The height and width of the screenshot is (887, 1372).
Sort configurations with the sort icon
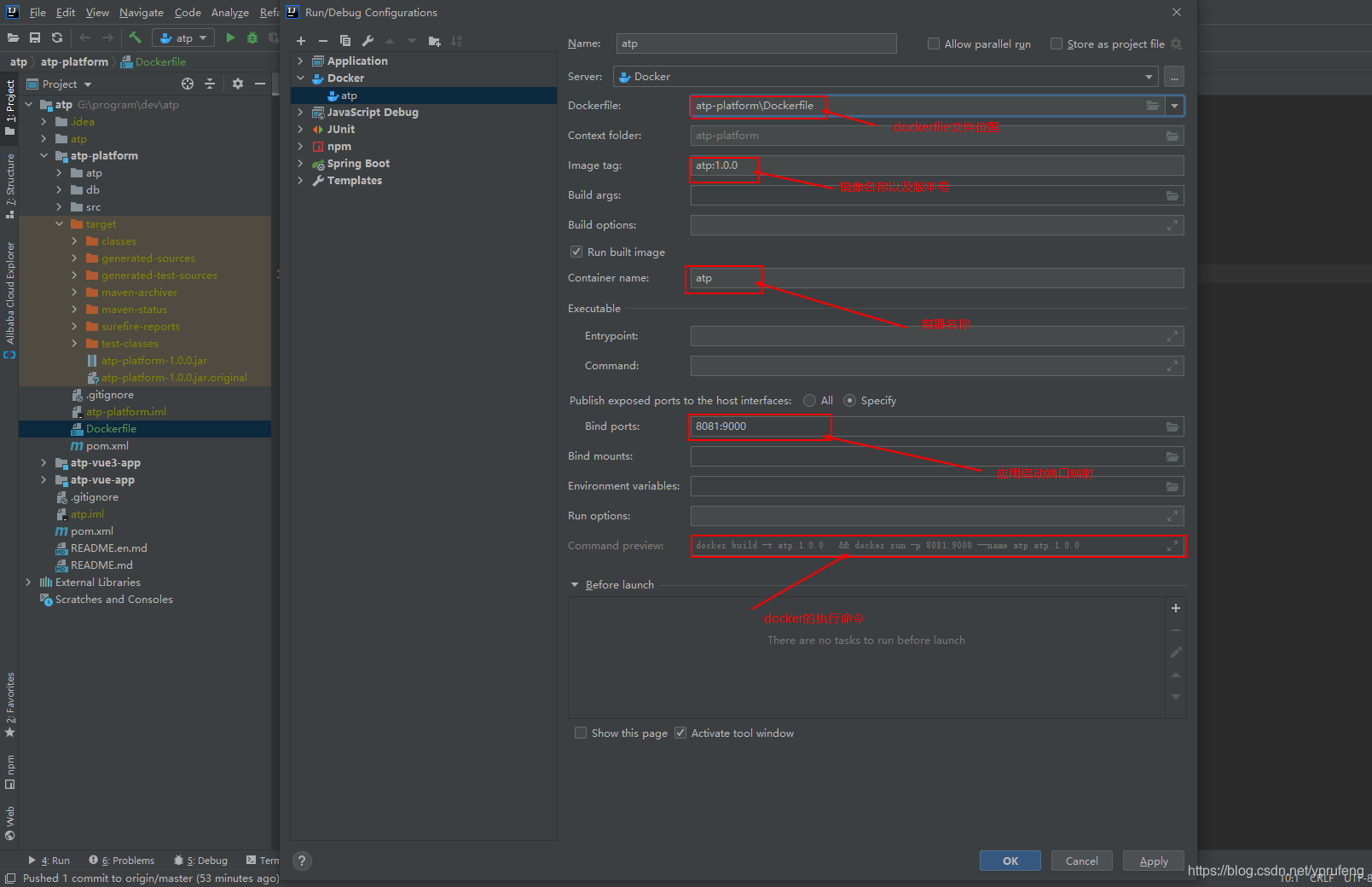457,40
